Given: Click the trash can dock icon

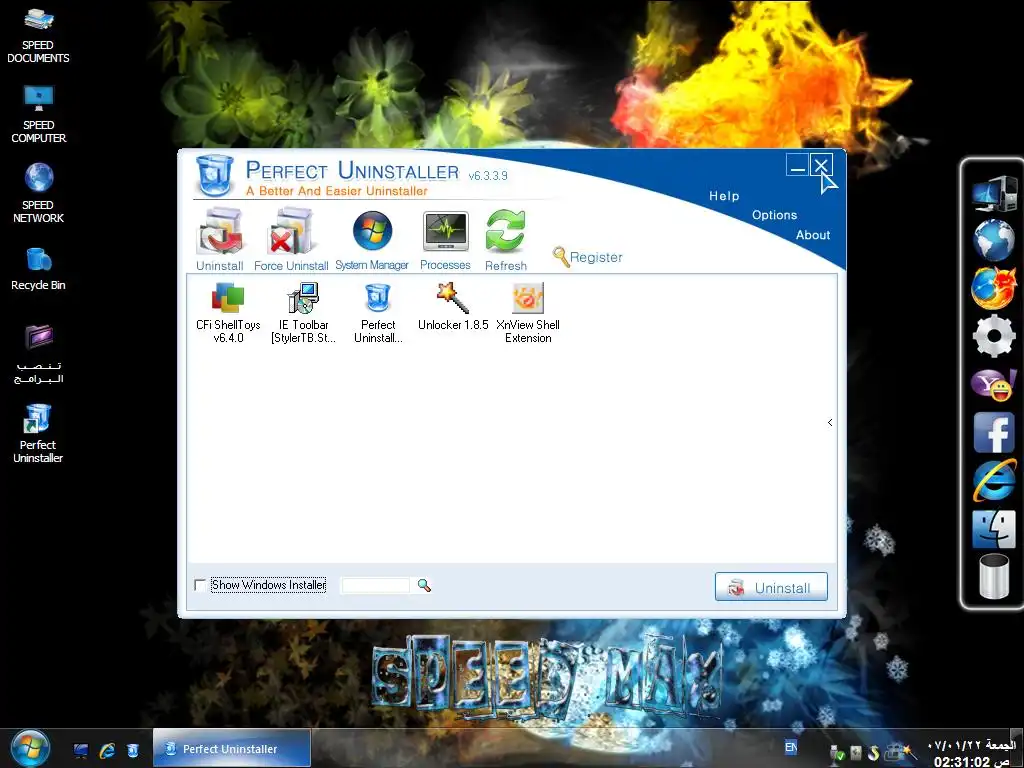Looking at the screenshot, I should (x=993, y=576).
